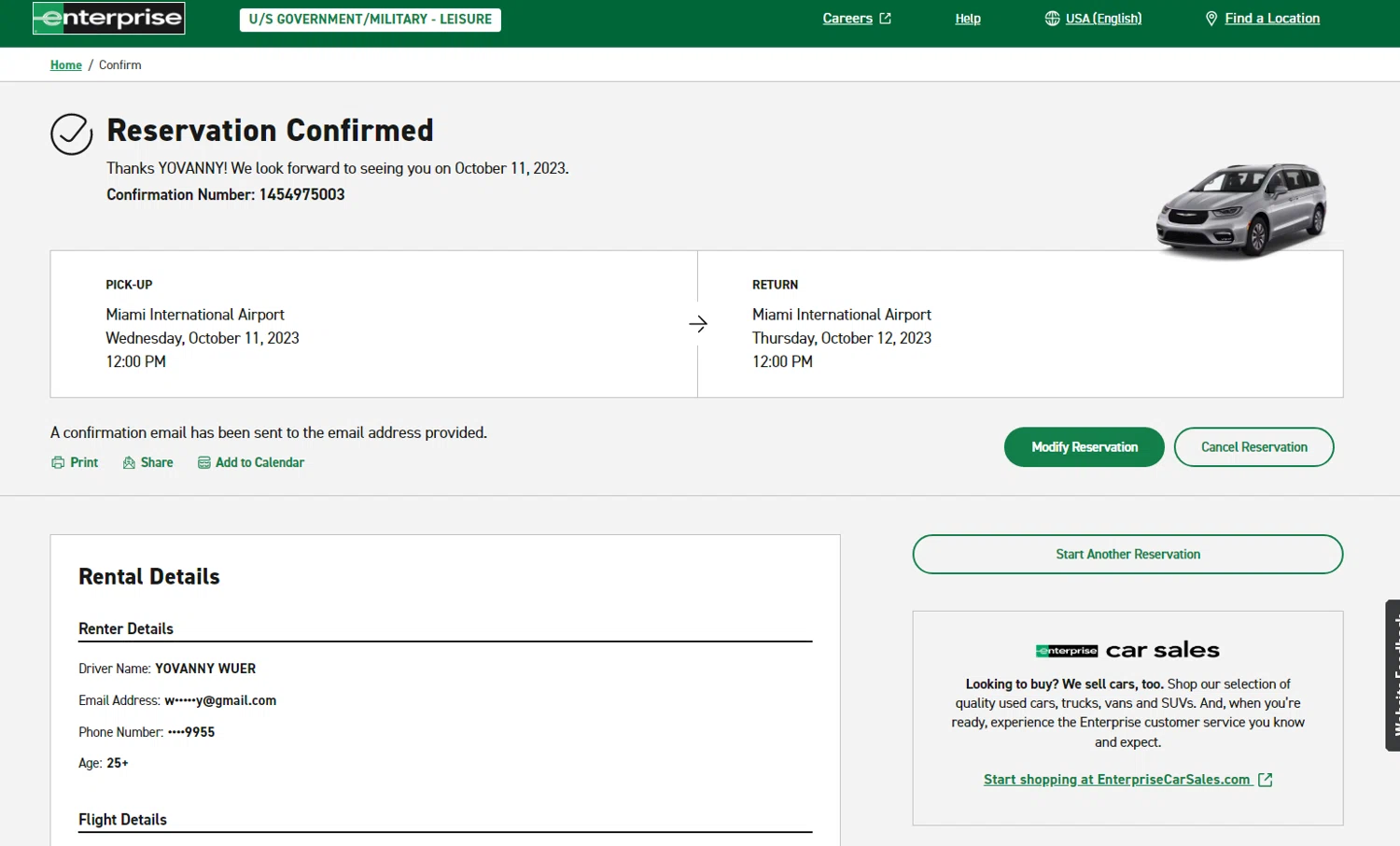Click Find a Location link
1400x846 pixels.
(1272, 19)
